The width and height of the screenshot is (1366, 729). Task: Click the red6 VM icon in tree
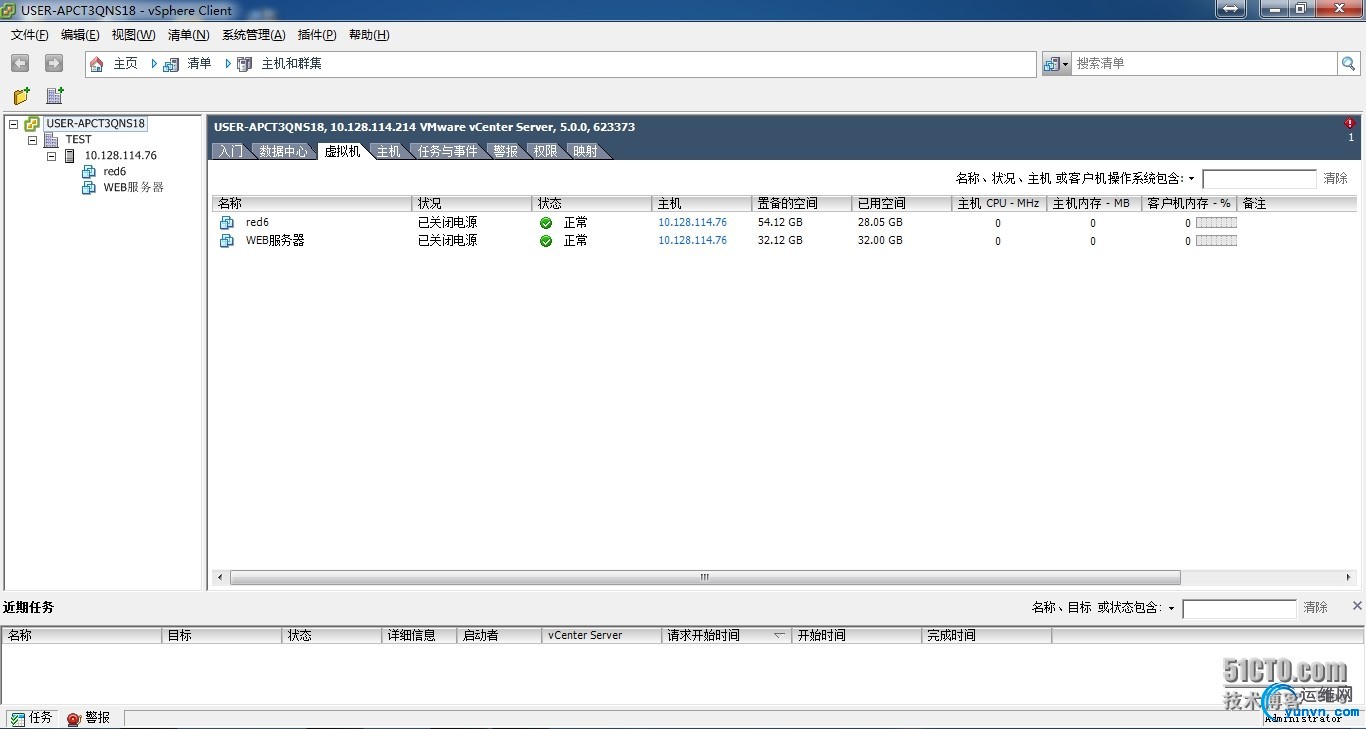click(89, 172)
